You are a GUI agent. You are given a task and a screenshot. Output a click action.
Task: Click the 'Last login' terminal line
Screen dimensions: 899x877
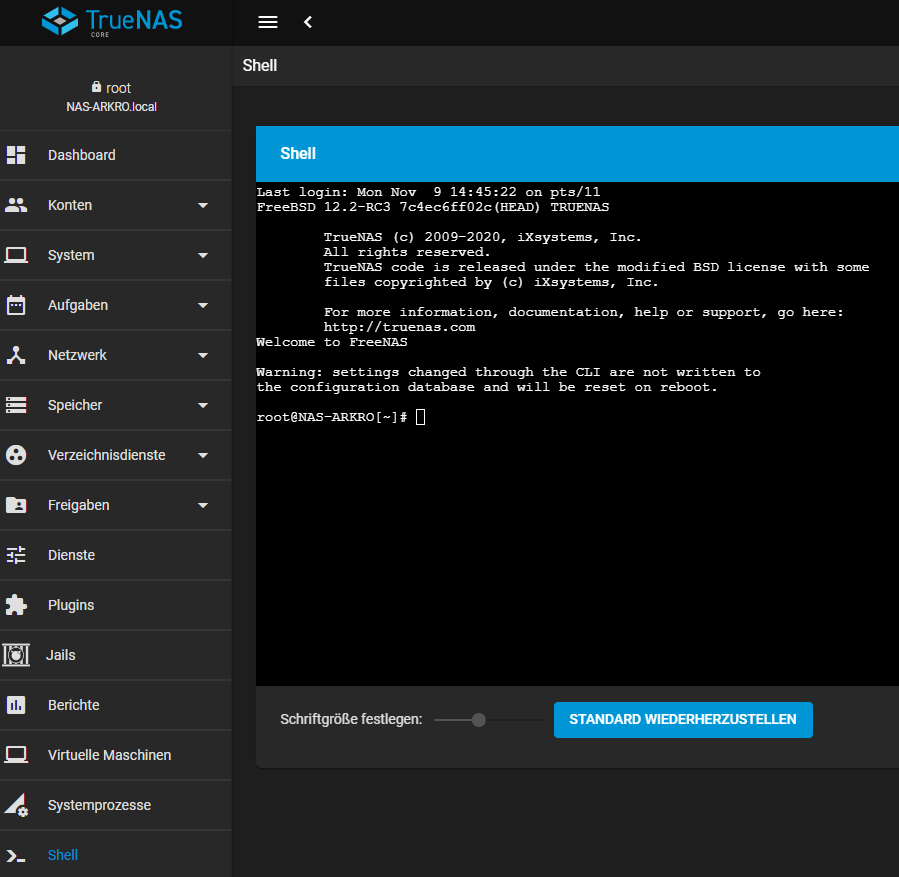coord(428,192)
